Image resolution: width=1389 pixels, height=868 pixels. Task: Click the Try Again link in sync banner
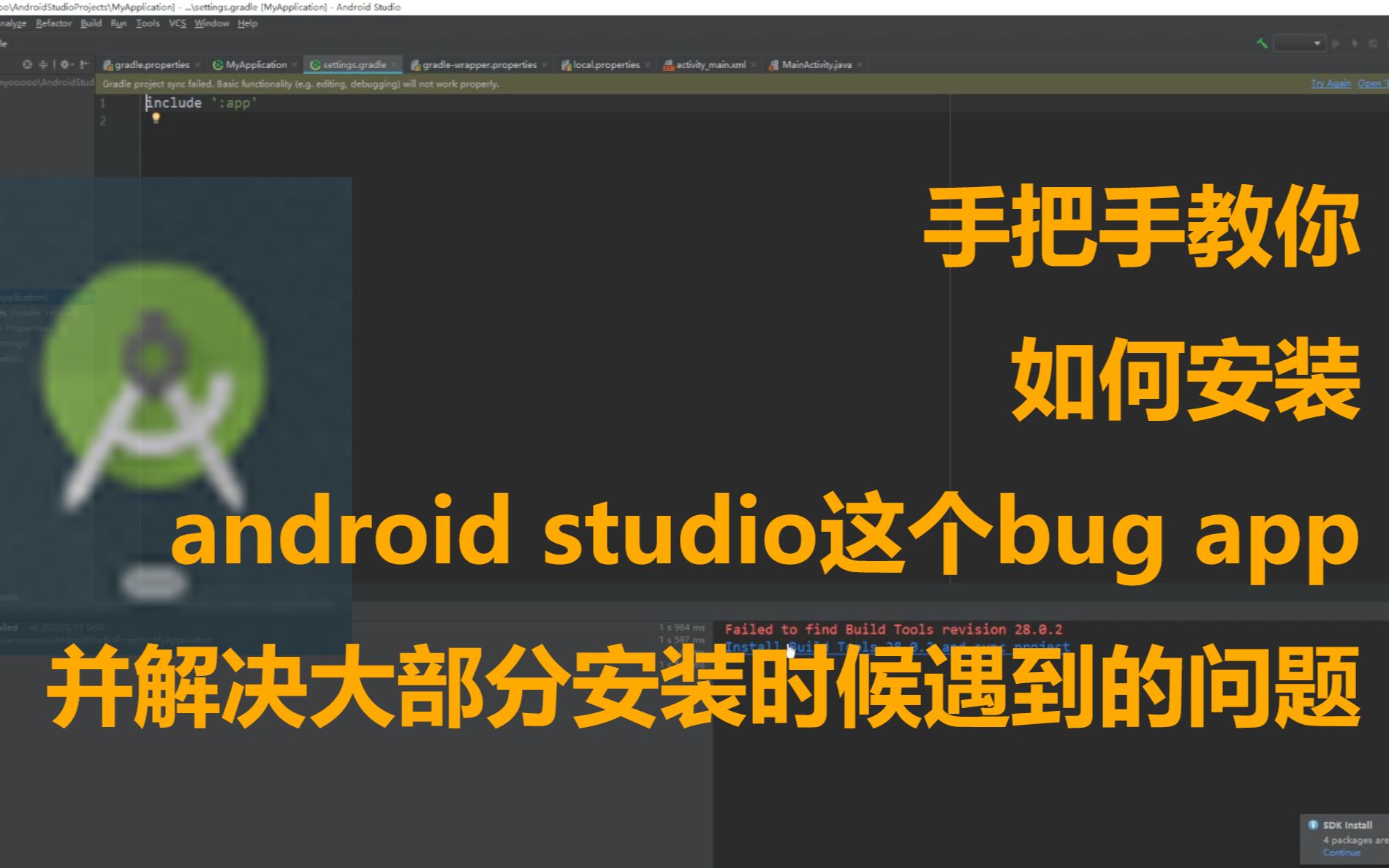click(1331, 83)
